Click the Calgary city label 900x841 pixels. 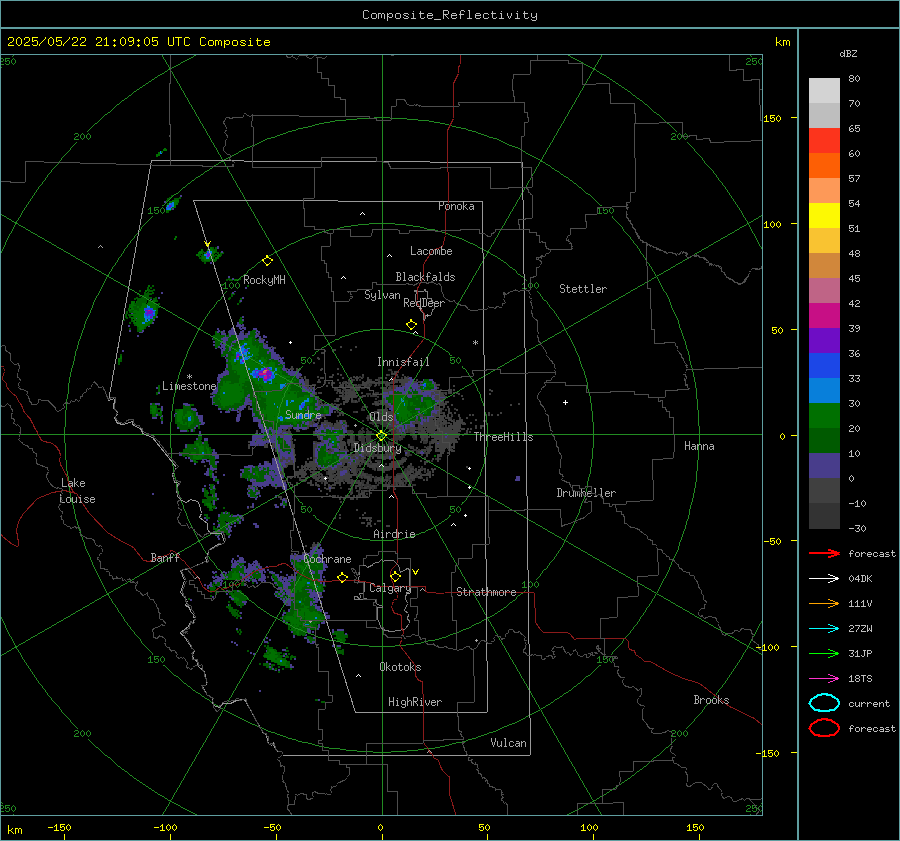pos(390,588)
